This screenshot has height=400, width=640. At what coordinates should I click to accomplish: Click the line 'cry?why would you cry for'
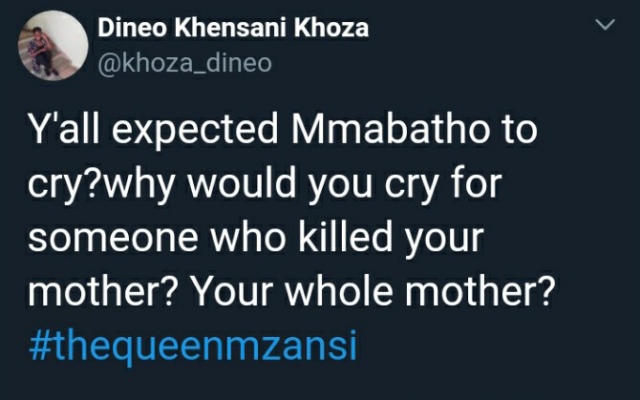click(x=264, y=186)
